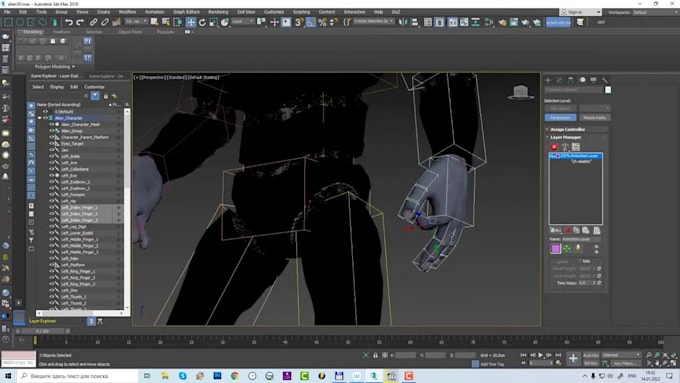Toggle visibility eye of Left_Middle_Finger_2
Image resolution: width=680 pixels, height=383 pixels.
[51, 246]
